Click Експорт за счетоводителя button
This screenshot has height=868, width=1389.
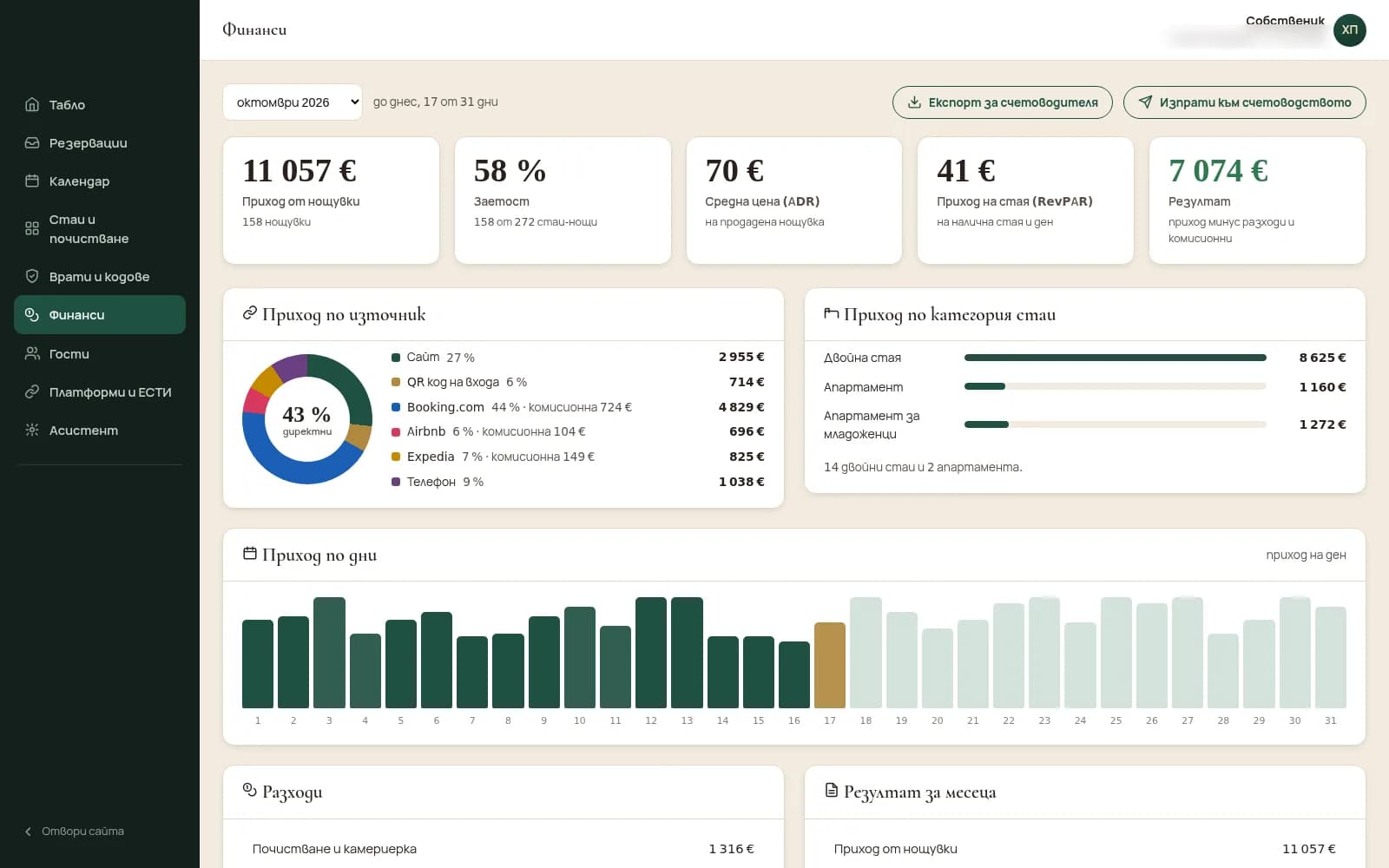pos(1003,102)
